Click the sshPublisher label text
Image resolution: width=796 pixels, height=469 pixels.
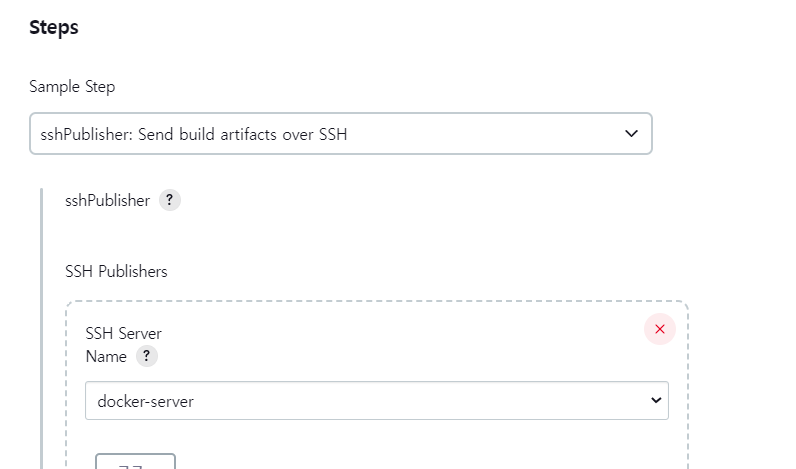click(108, 200)
